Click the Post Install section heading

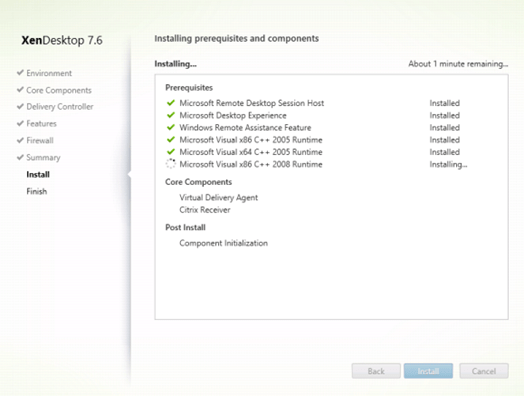point(185,227)
